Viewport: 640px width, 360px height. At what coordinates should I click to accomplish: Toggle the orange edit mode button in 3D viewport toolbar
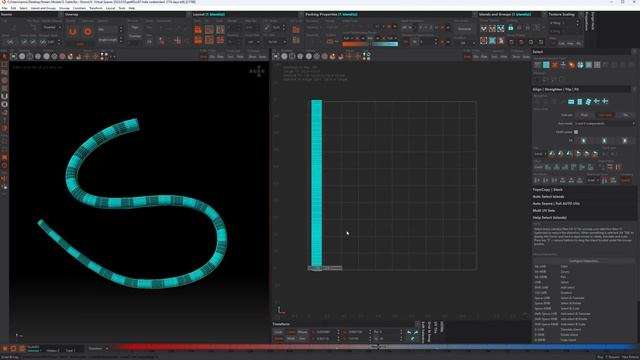click(204, 57)
